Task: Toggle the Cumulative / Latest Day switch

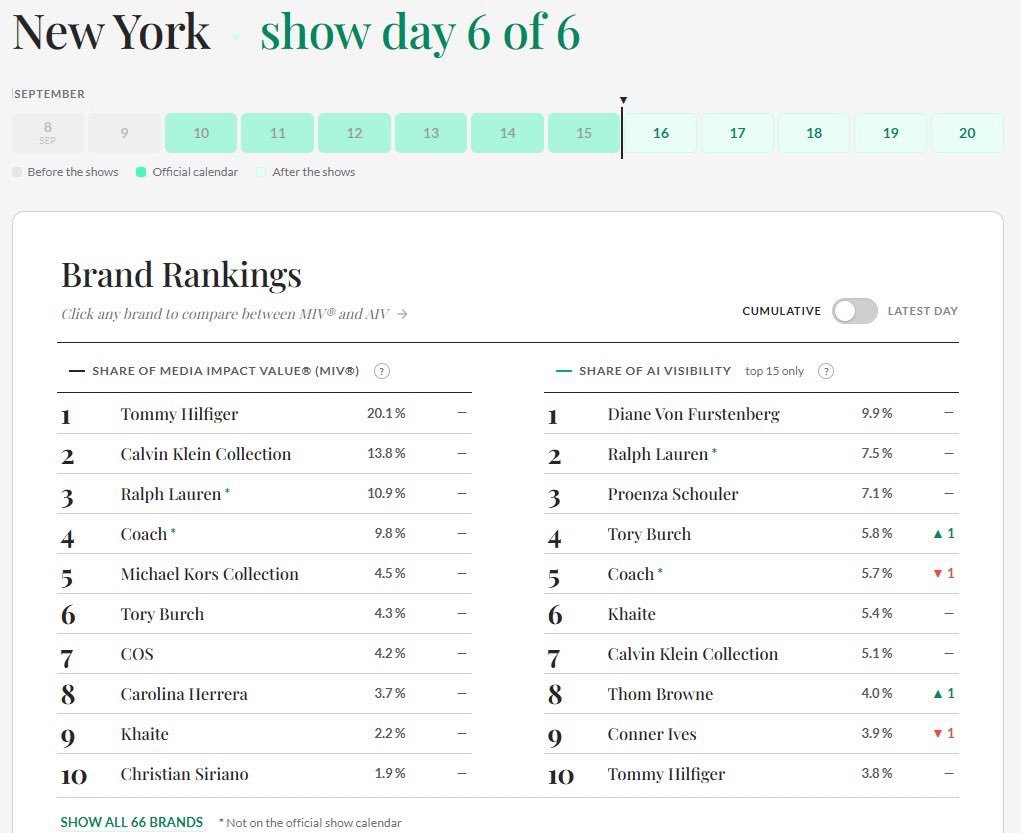Action: coord(854,311)
